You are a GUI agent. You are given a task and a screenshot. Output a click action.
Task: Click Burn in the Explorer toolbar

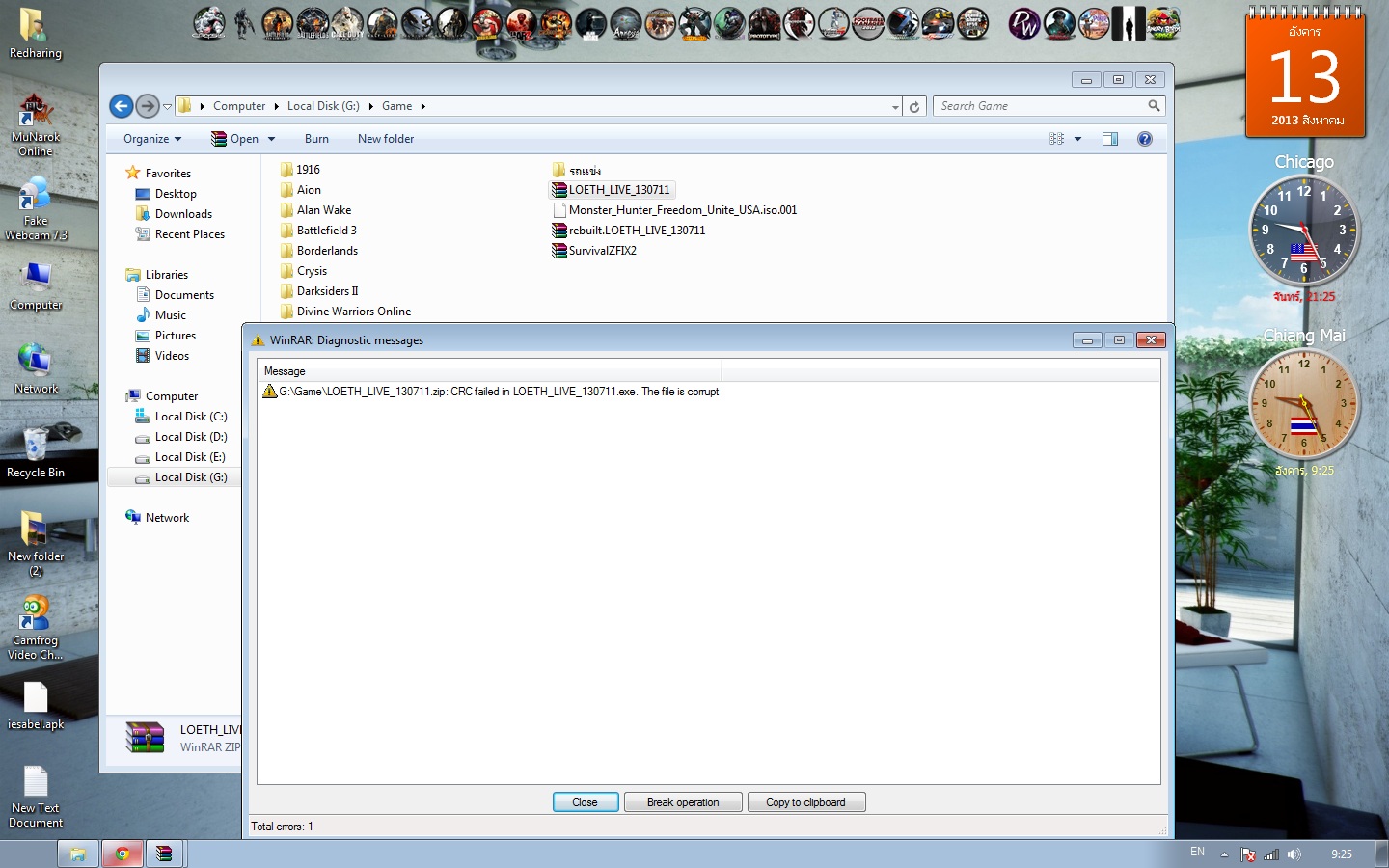click(316, 139)
